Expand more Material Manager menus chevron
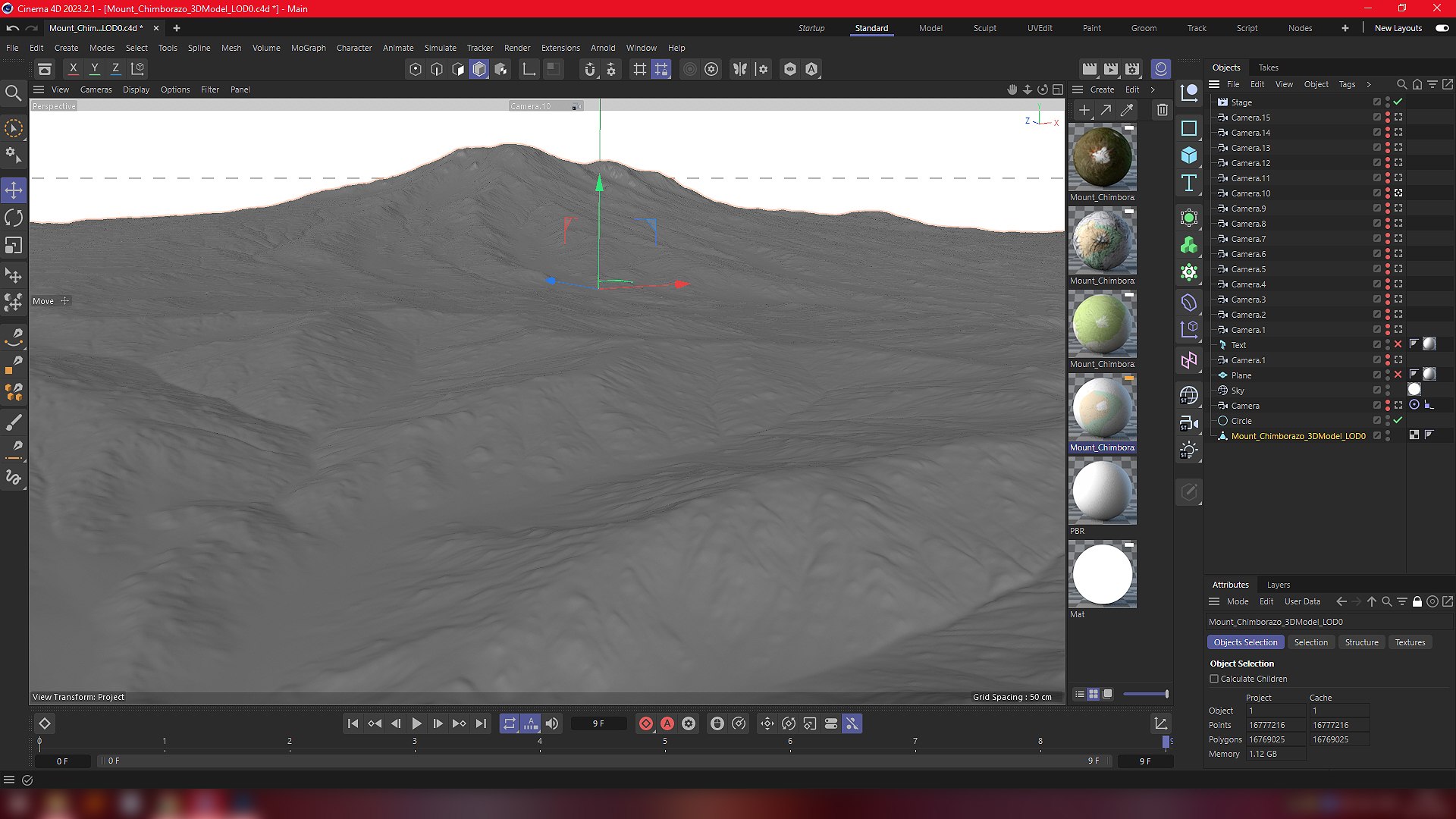Screen dimensions: 1456x819 (x=1153, y=89)
